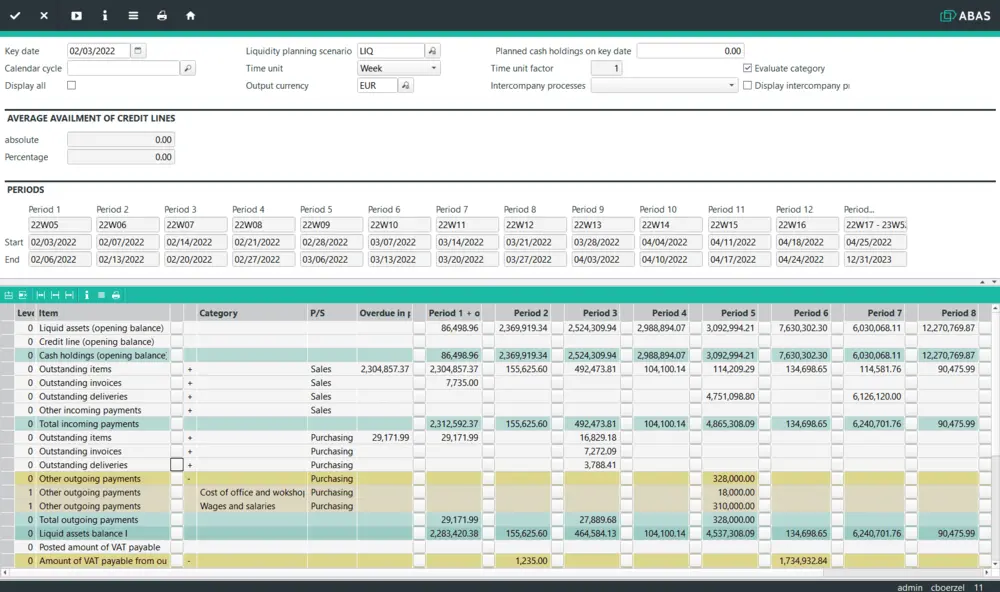Click the P/S column header
1000x592 pixels.
[x=332, y=313]
